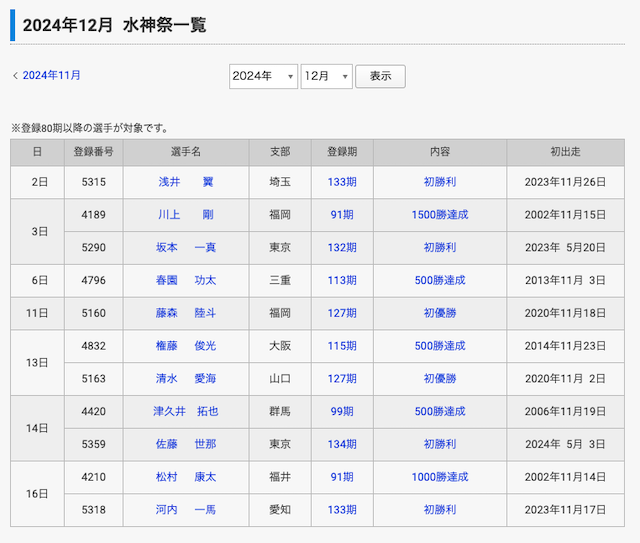Open racer 春園 功太 profile link

(x=186, y=280)
